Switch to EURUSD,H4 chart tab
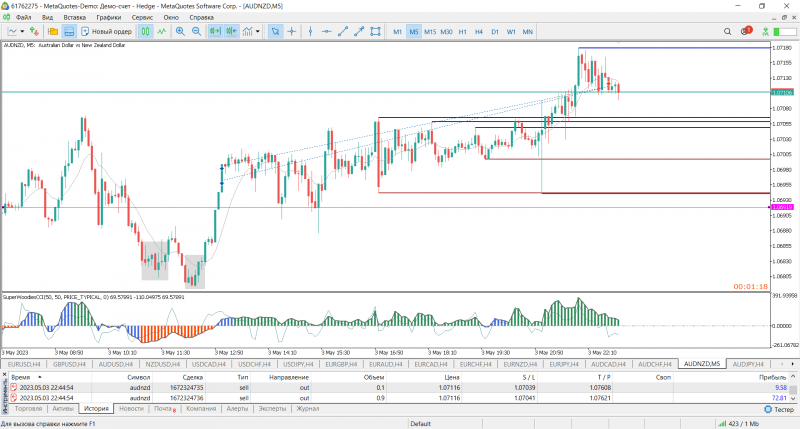The image size is (800, 429). click(x=24, y=364)
